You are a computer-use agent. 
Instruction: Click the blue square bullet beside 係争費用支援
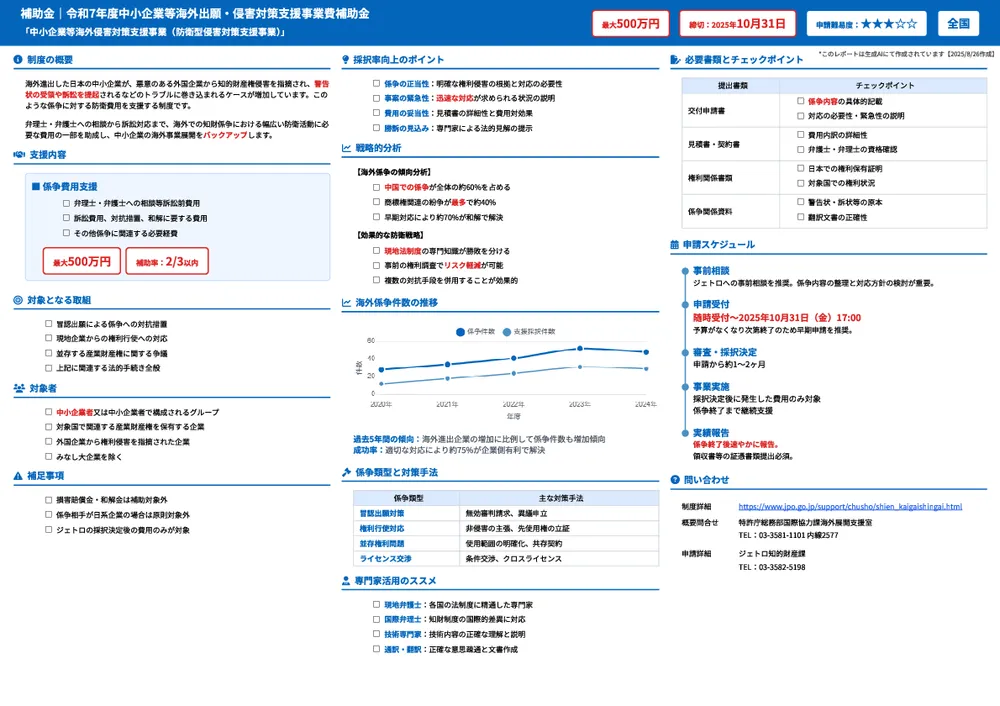[x=36, y=186]
